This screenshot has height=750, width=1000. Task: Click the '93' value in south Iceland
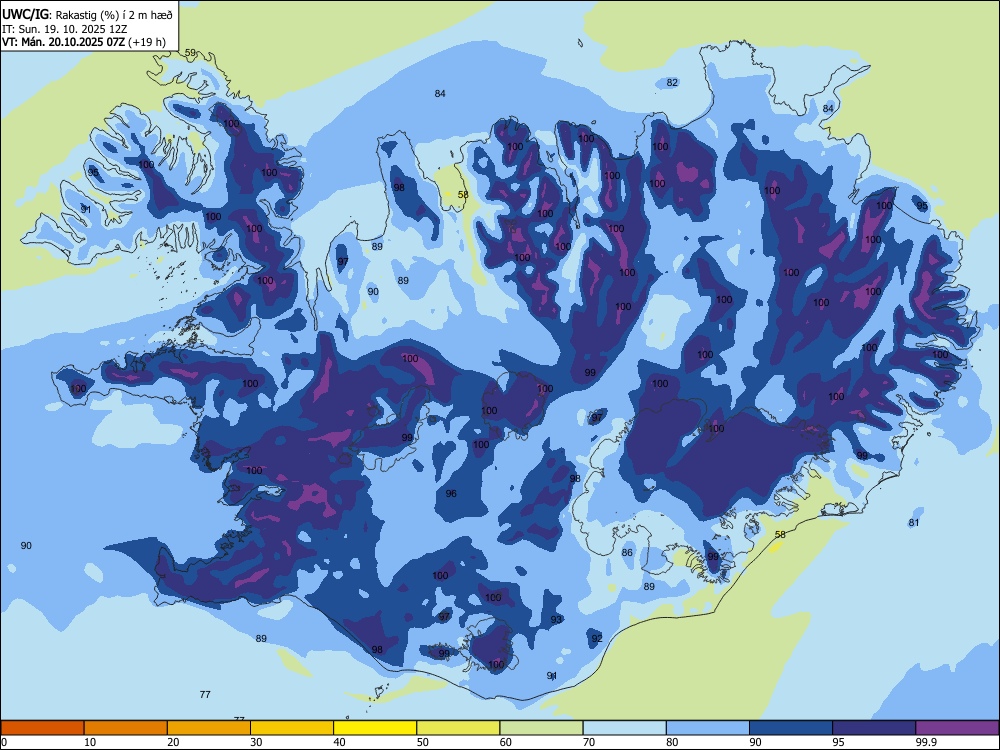[x=556, y=619]
